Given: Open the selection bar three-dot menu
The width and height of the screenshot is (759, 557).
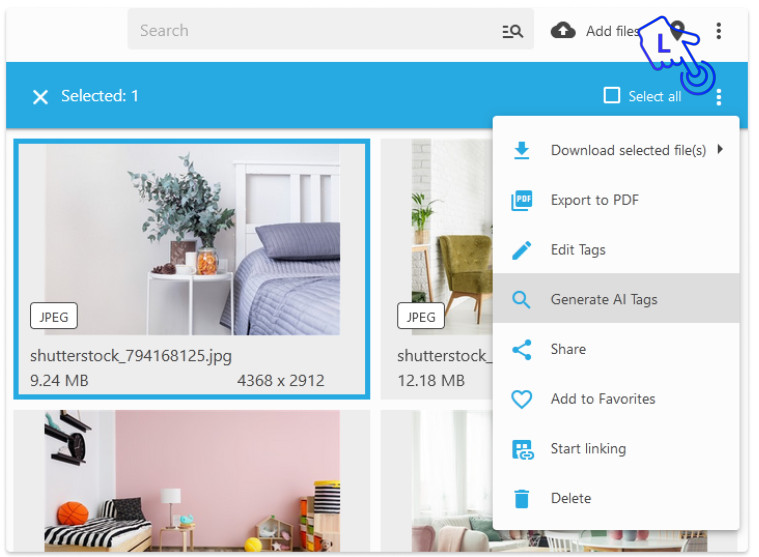Looking at the screenshot, I should pyautogui.click(x=719, y=97).
